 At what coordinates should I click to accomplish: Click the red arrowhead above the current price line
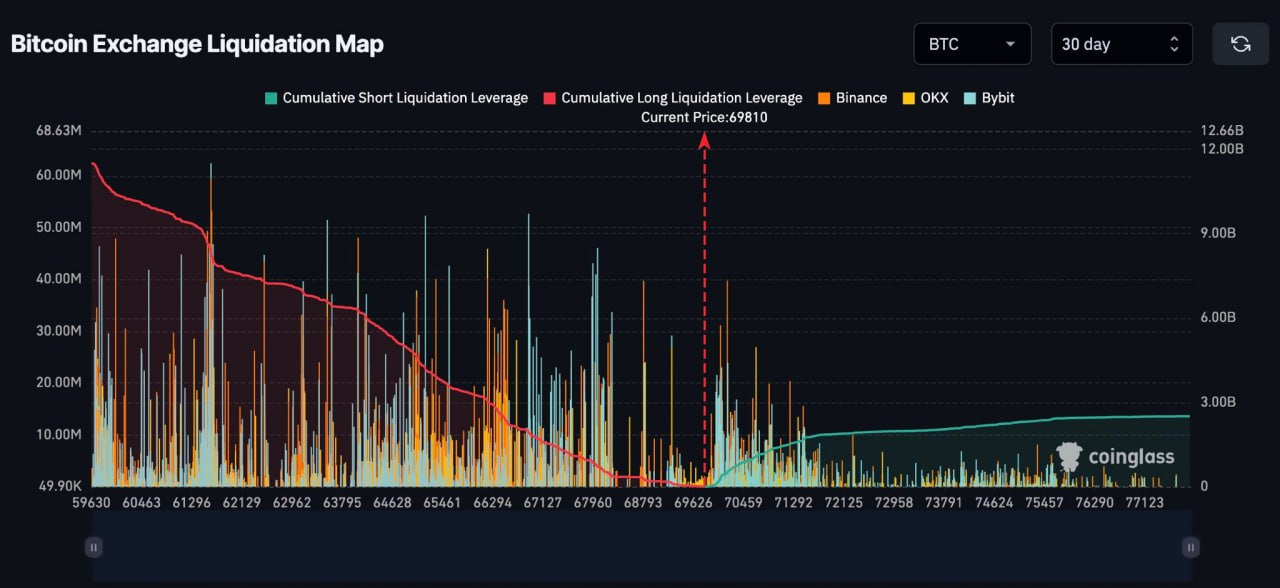(x=704, y=141)
